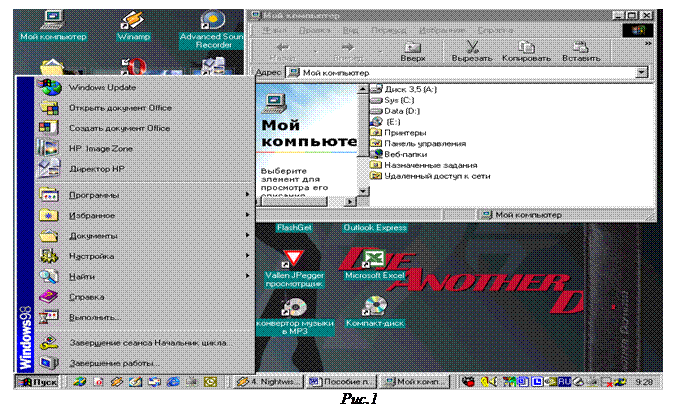Open the Справка menu in window

[495, 30]
